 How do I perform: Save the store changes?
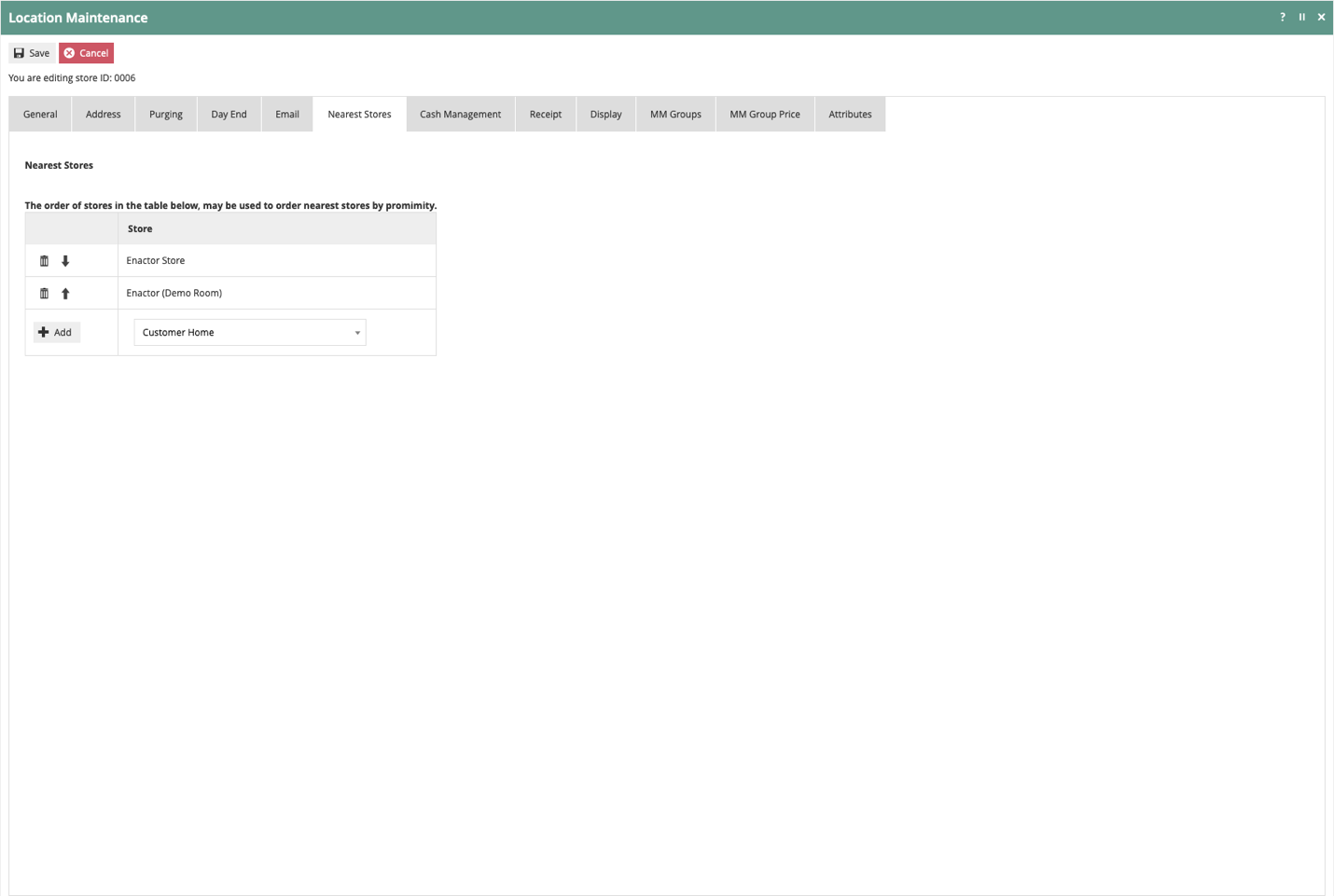[x=32, y=53]
